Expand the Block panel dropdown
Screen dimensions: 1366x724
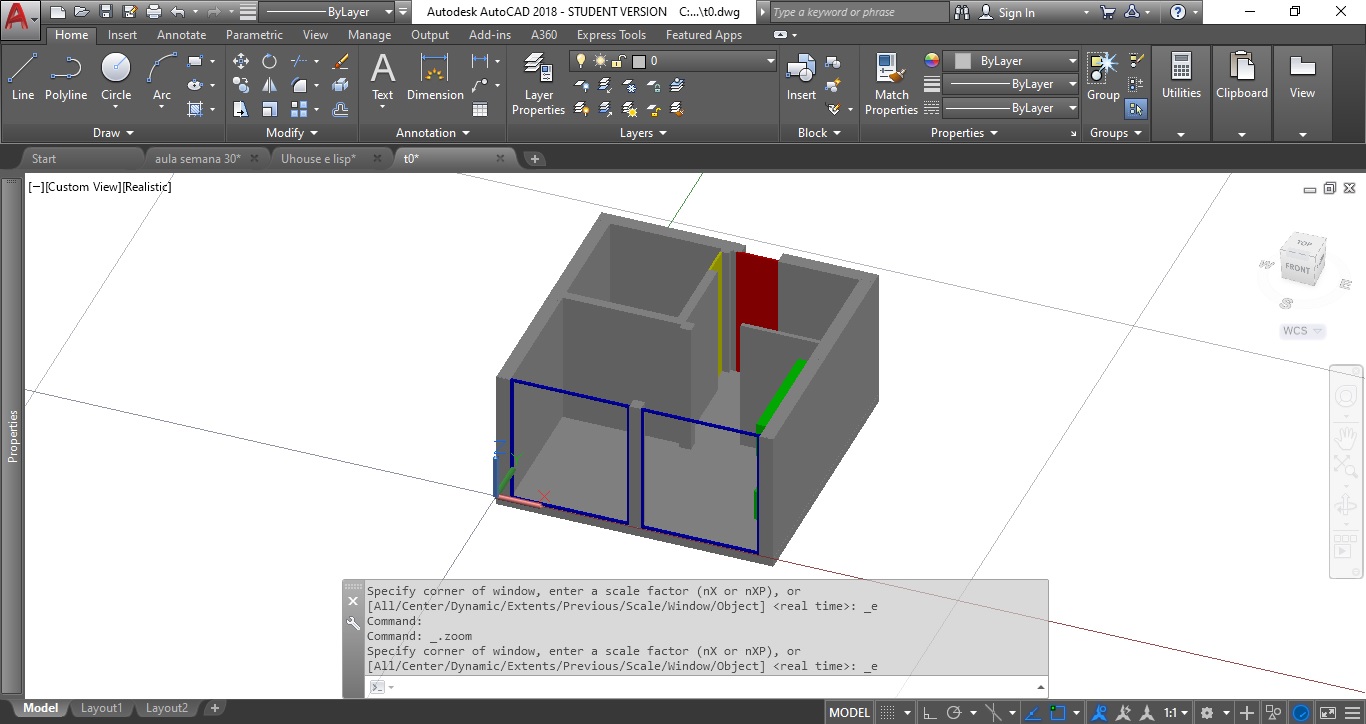click(819, 132)
